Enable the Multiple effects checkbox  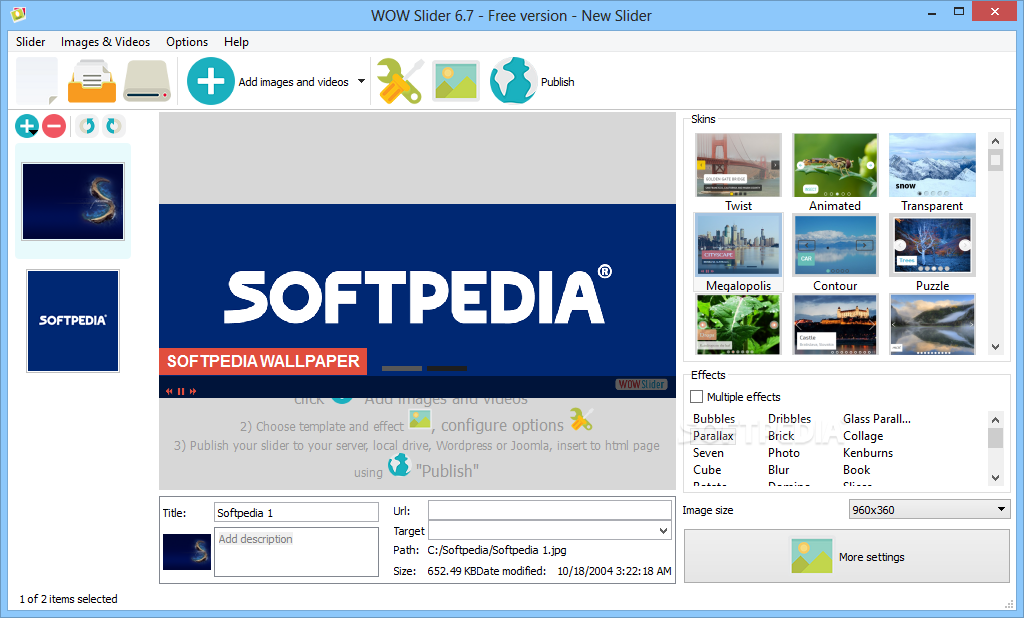697,397
